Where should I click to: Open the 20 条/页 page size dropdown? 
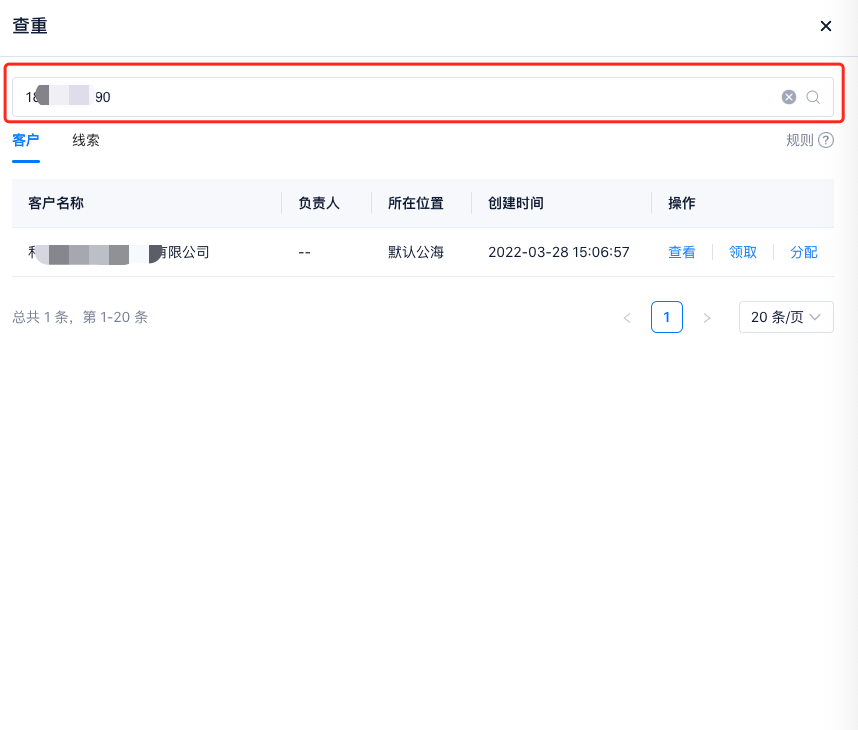[x=786, y=317]
